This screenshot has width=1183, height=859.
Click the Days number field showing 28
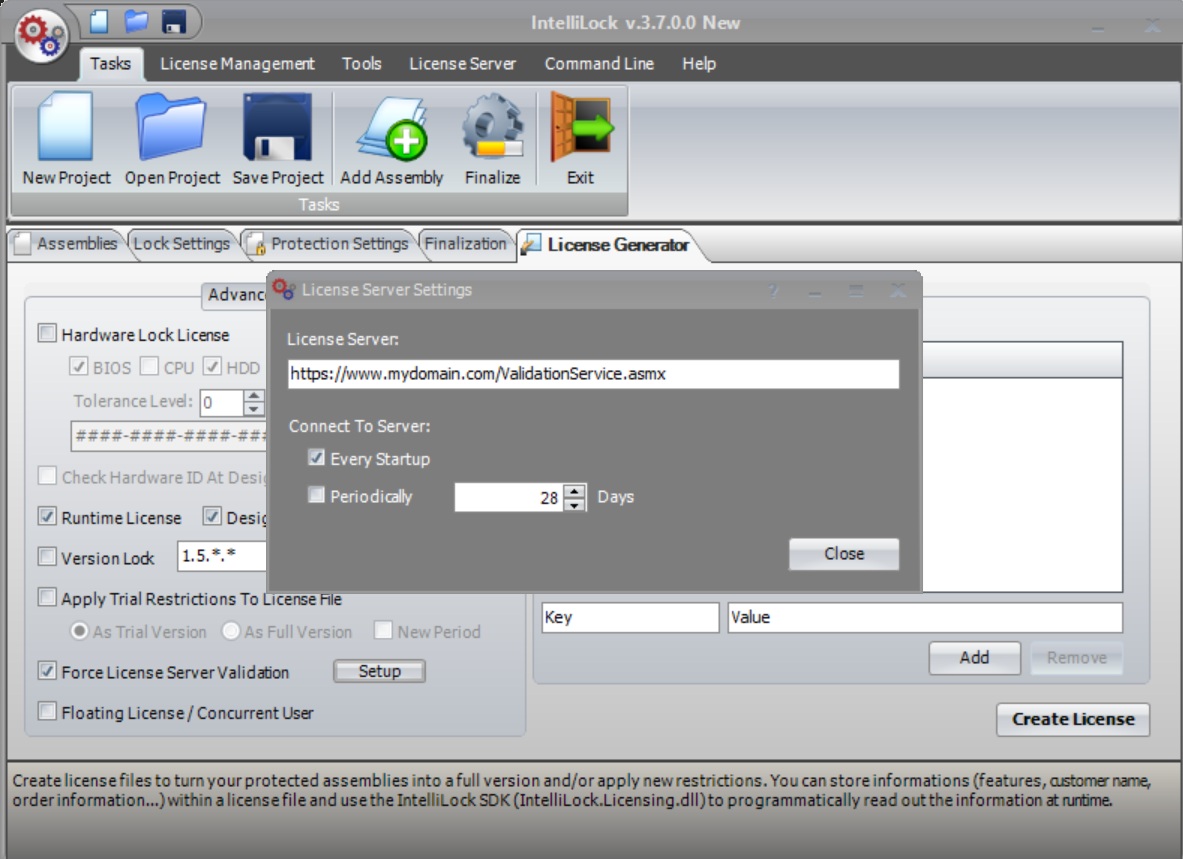(x=509, y=498)
